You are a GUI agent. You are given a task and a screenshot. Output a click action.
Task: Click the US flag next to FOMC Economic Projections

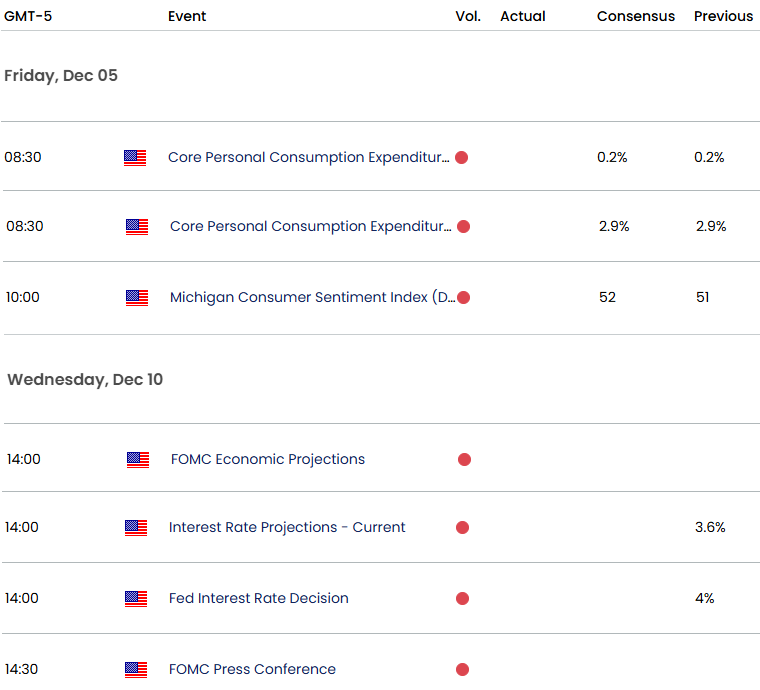coord(138,460)
